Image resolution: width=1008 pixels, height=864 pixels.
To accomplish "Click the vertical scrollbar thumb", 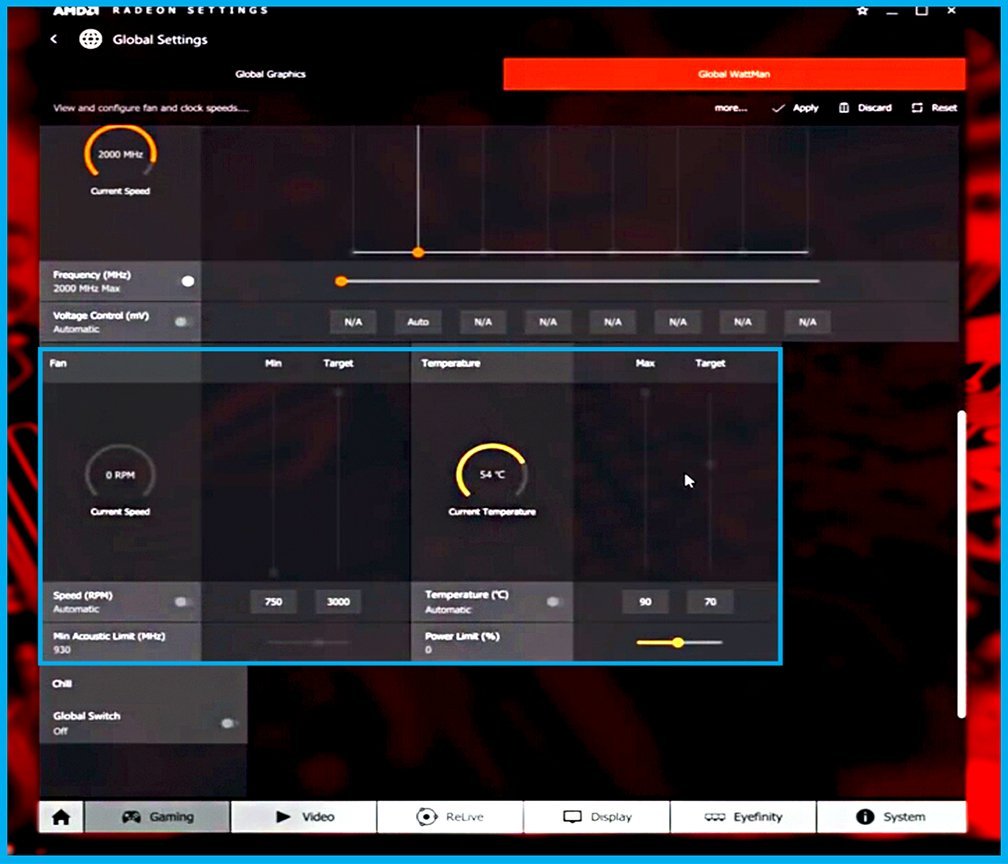I will tap(961, 564).
